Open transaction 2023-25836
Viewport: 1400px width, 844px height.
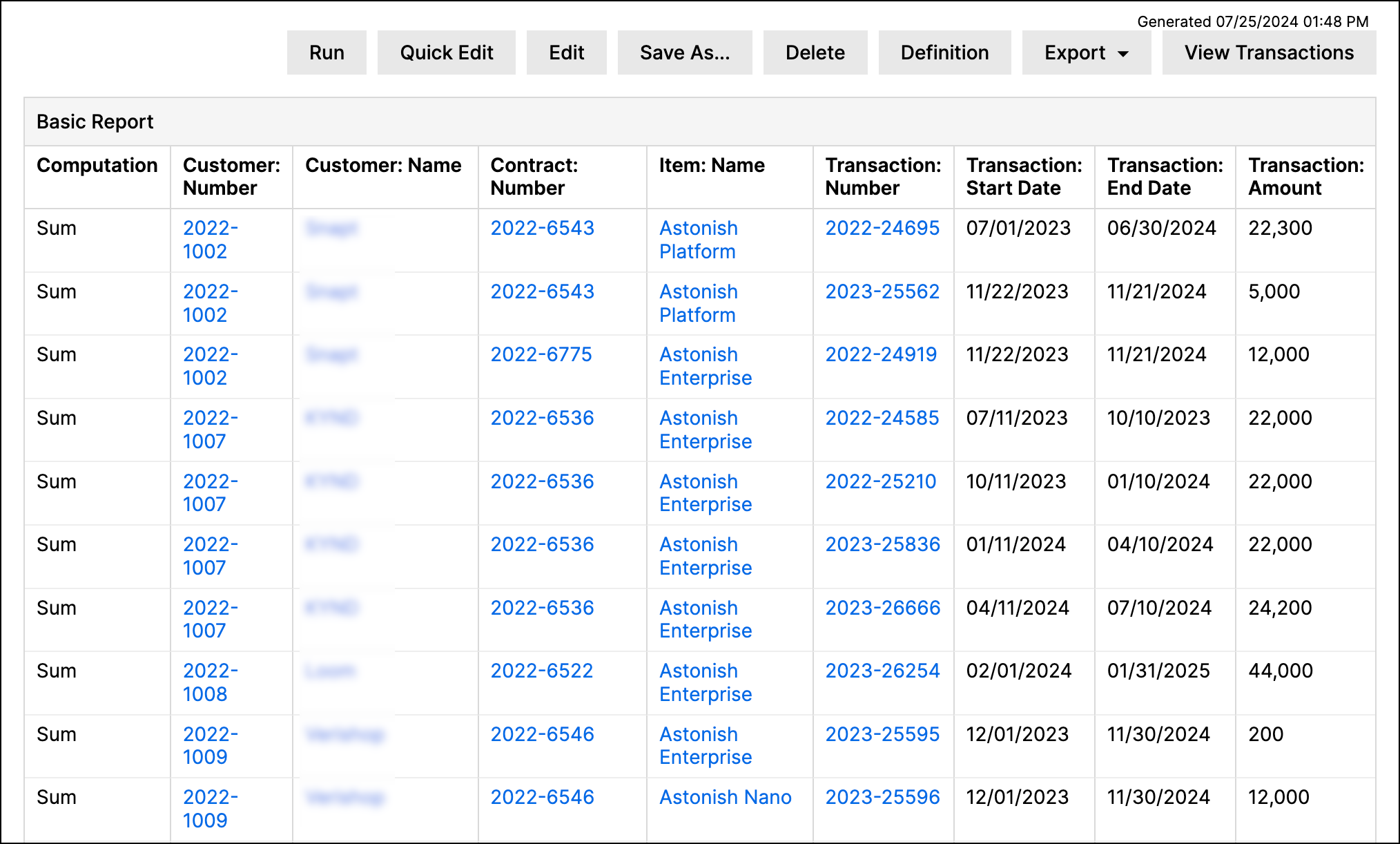[883, 544]
